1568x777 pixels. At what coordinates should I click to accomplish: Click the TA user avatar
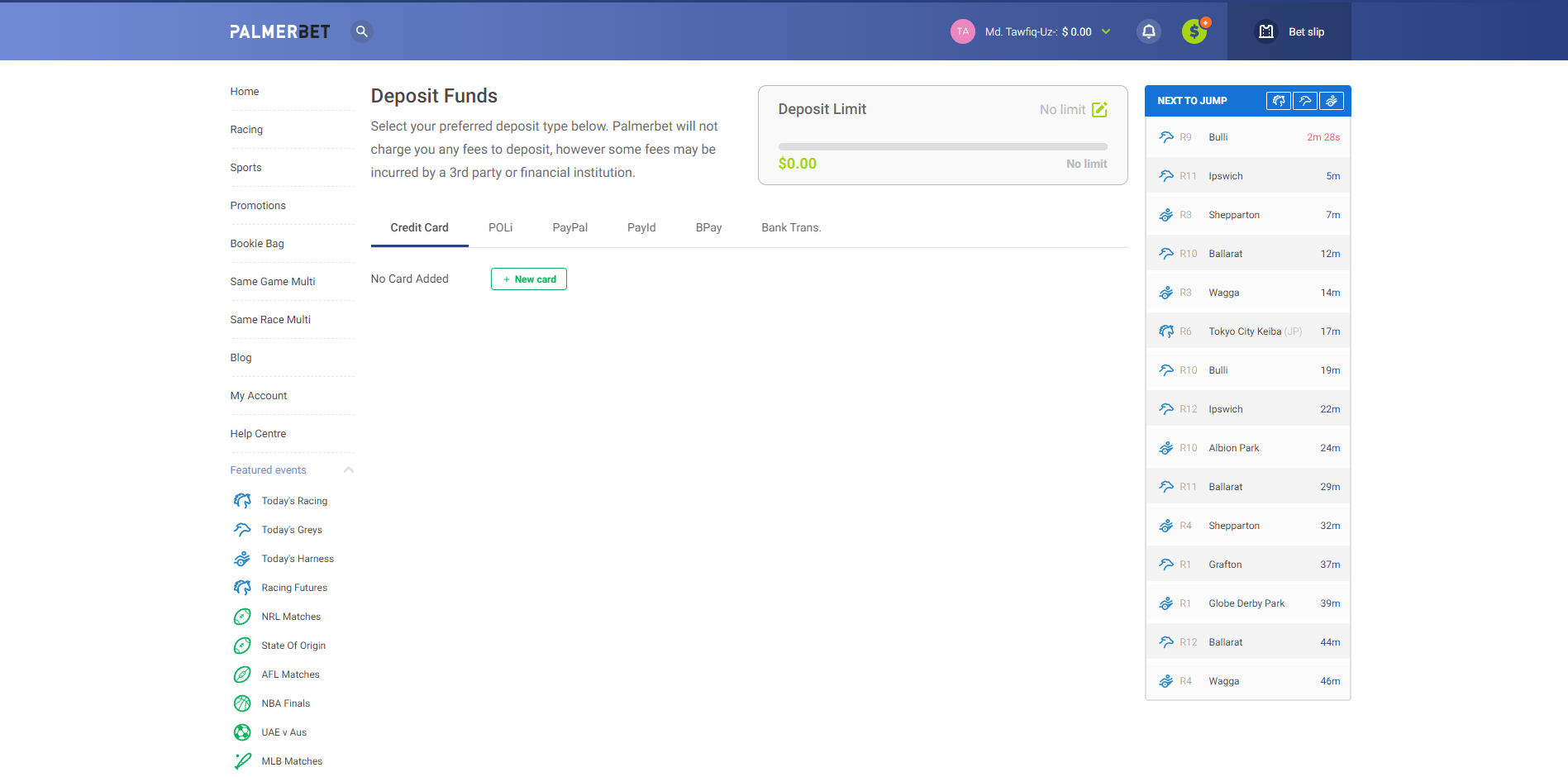pyautogui.click(x=962, y=31)
